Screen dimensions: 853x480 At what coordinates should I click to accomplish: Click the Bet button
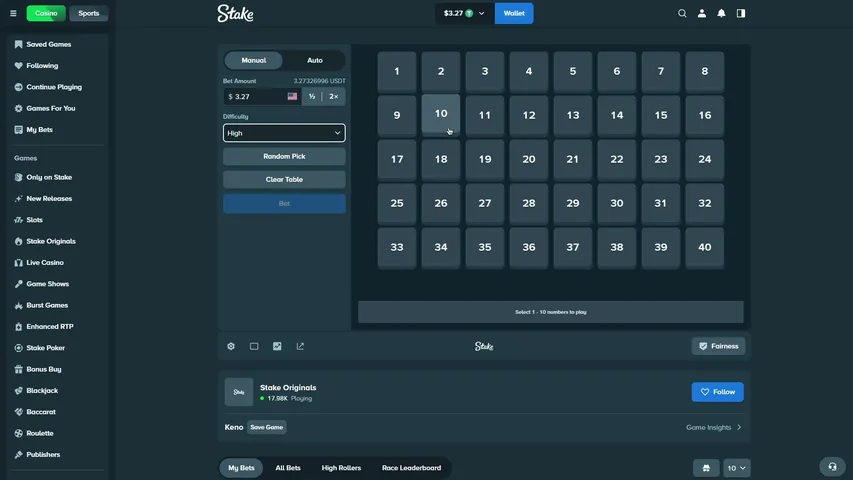[284, 204]
